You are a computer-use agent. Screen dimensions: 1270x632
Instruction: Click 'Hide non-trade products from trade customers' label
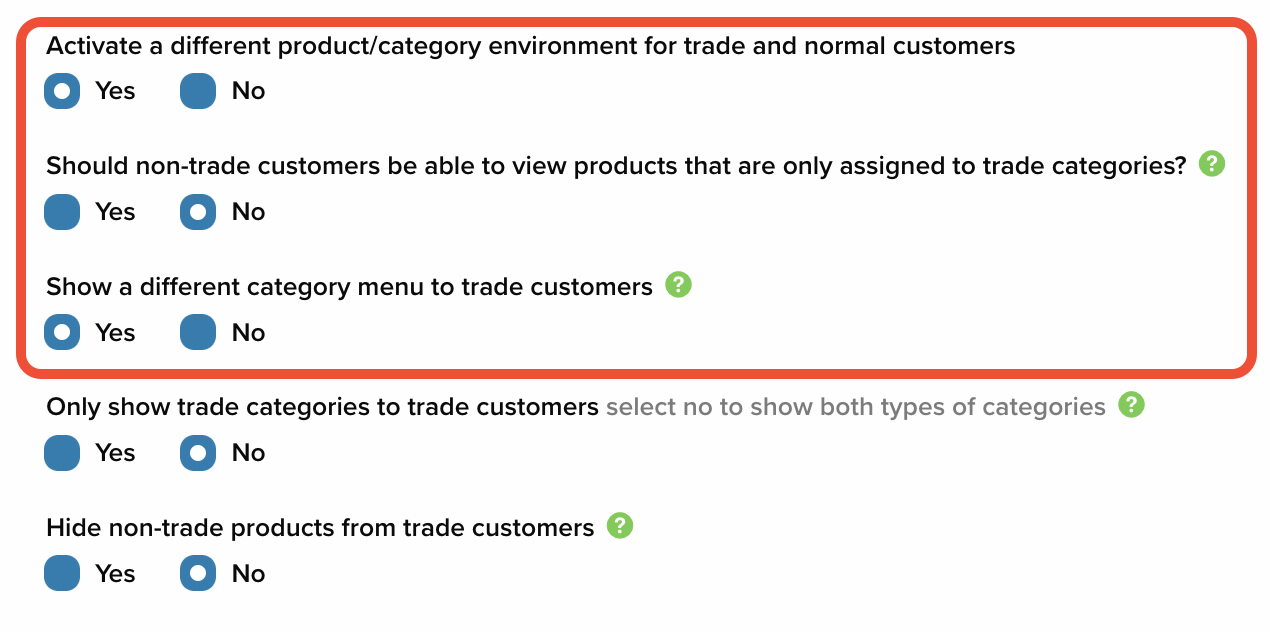(320, 528)
